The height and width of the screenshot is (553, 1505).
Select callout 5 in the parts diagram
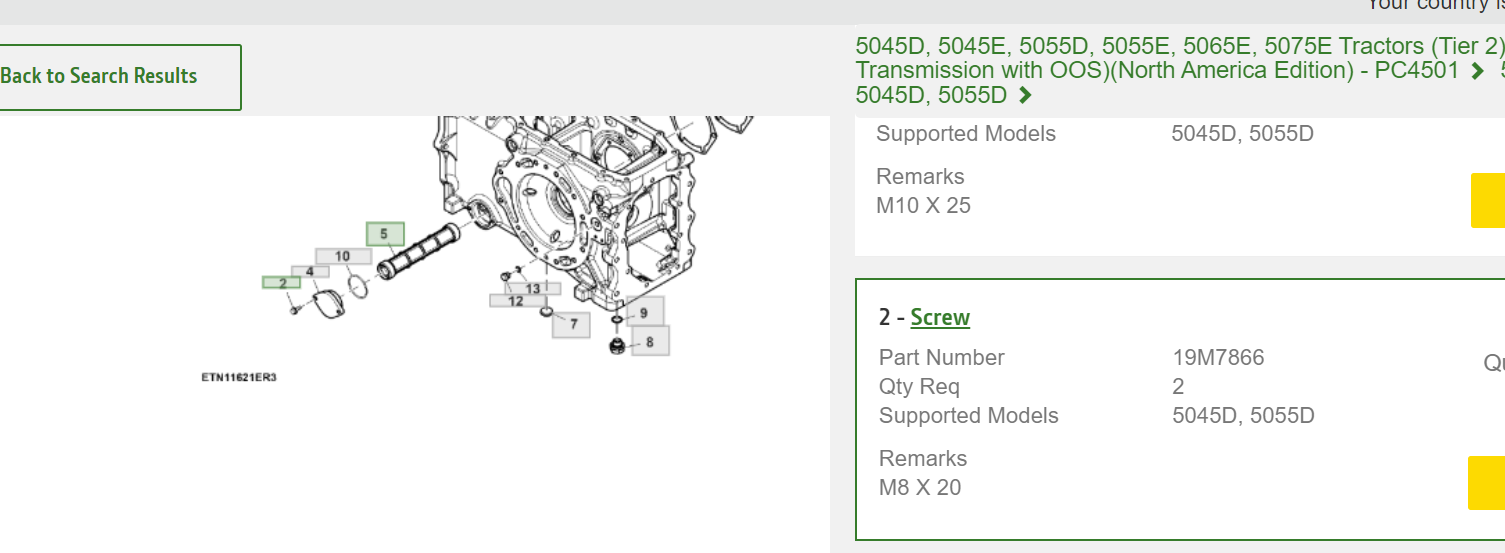[x=385, y=235]
